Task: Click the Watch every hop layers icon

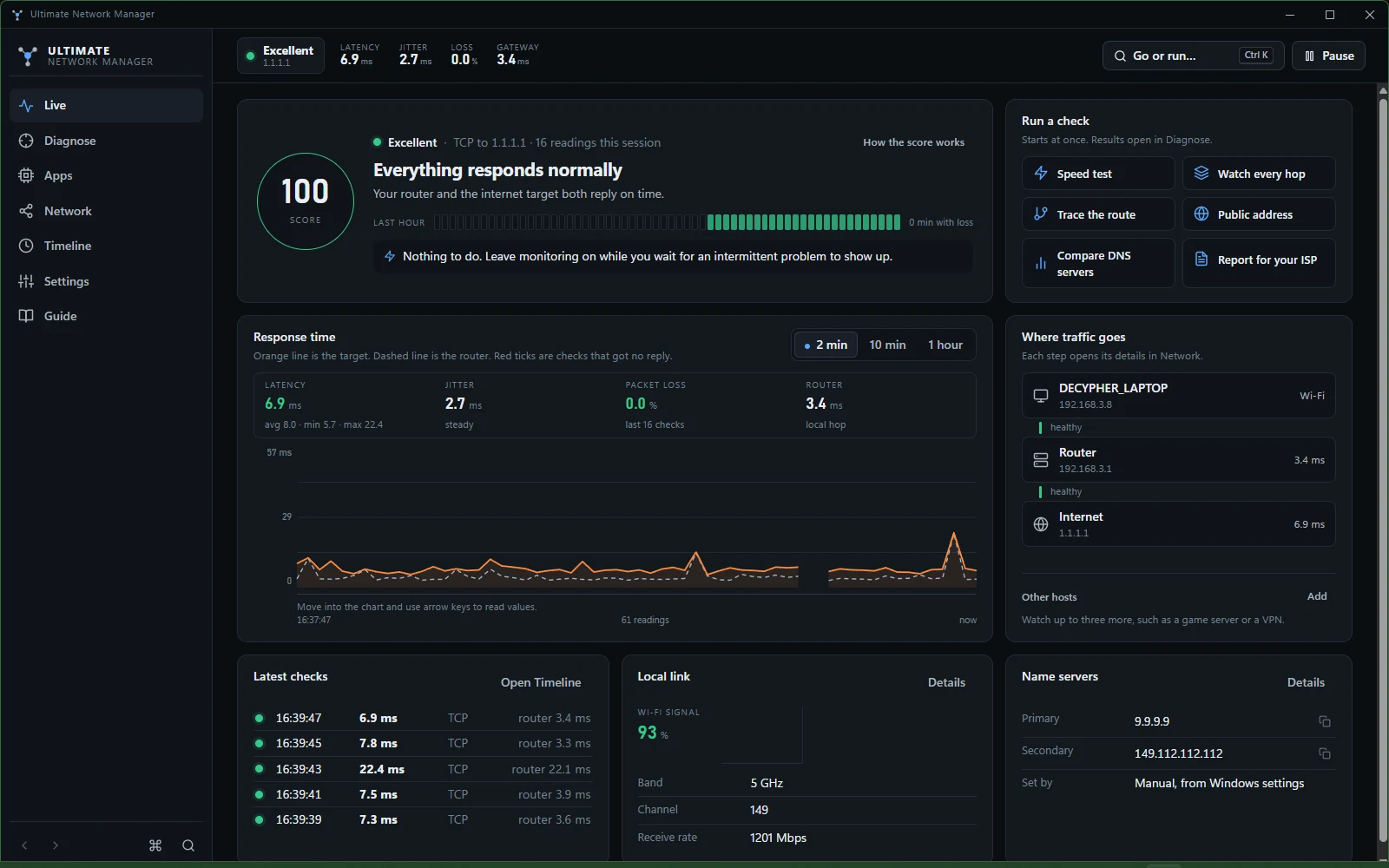Action: [x=1201, y=174]
